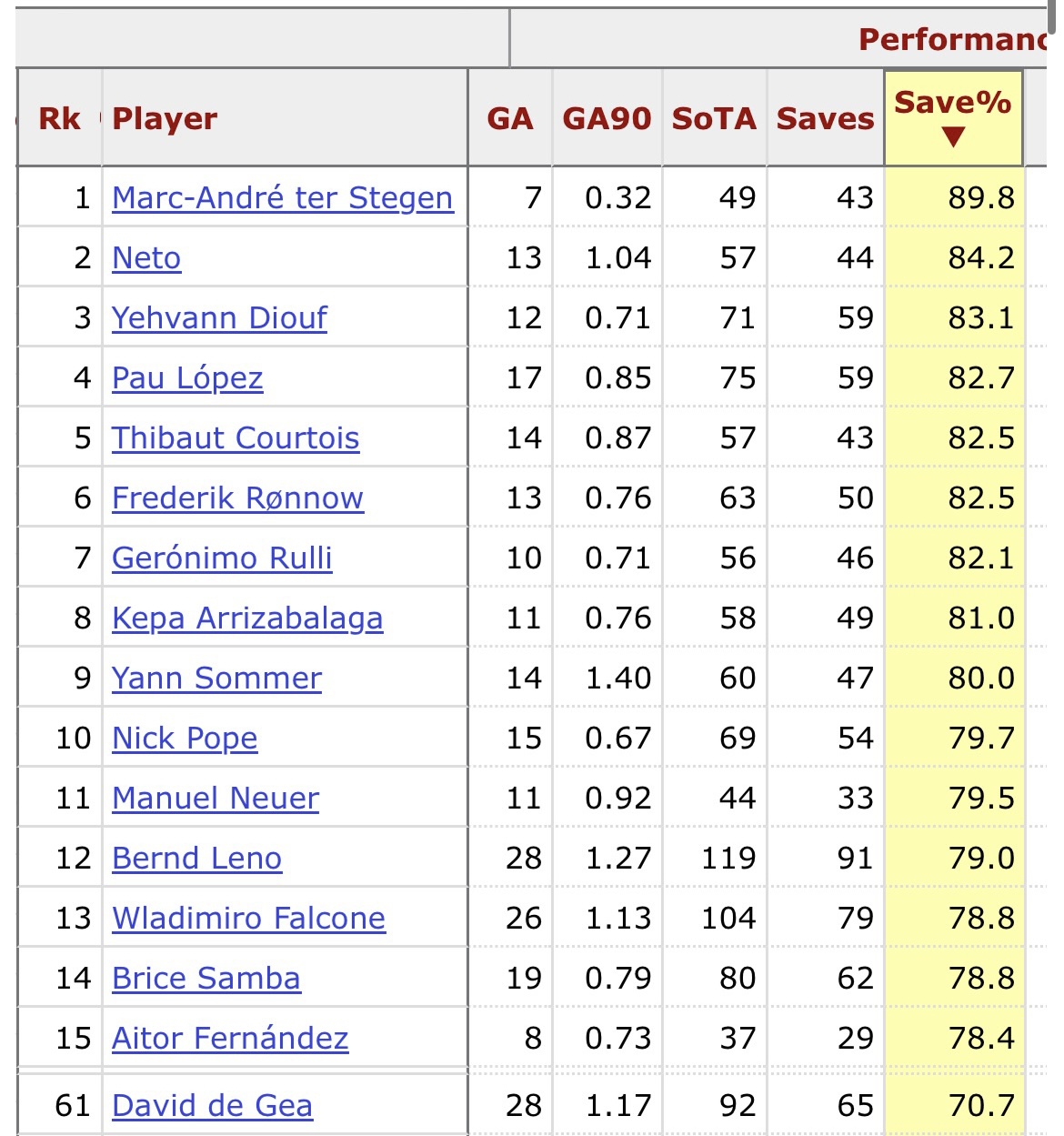Image resolution: width=1064 pixels, height=1136 pixels.
Task: Sort table by Saves column header
Action: [825, 118]
